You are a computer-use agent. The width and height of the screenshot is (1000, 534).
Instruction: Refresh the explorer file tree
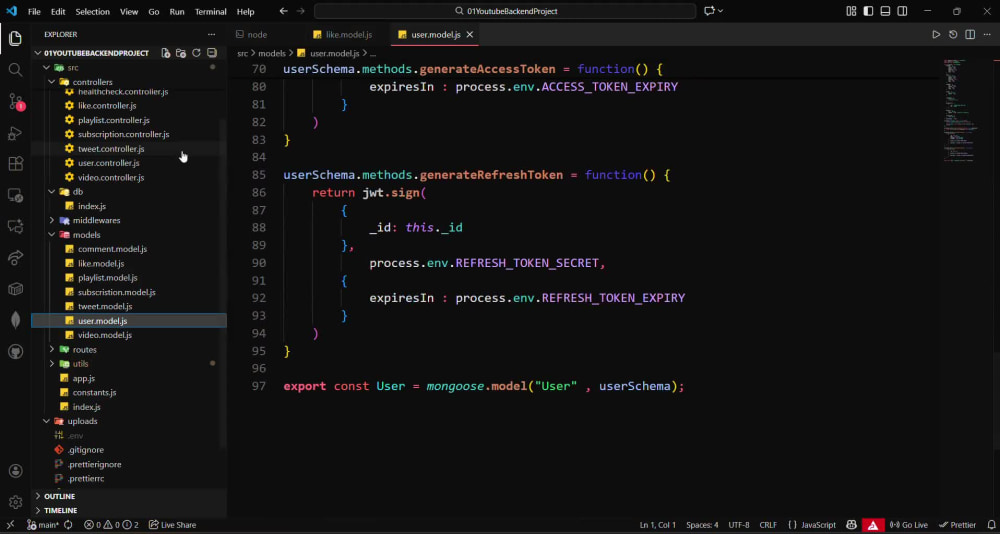(196, 53)
